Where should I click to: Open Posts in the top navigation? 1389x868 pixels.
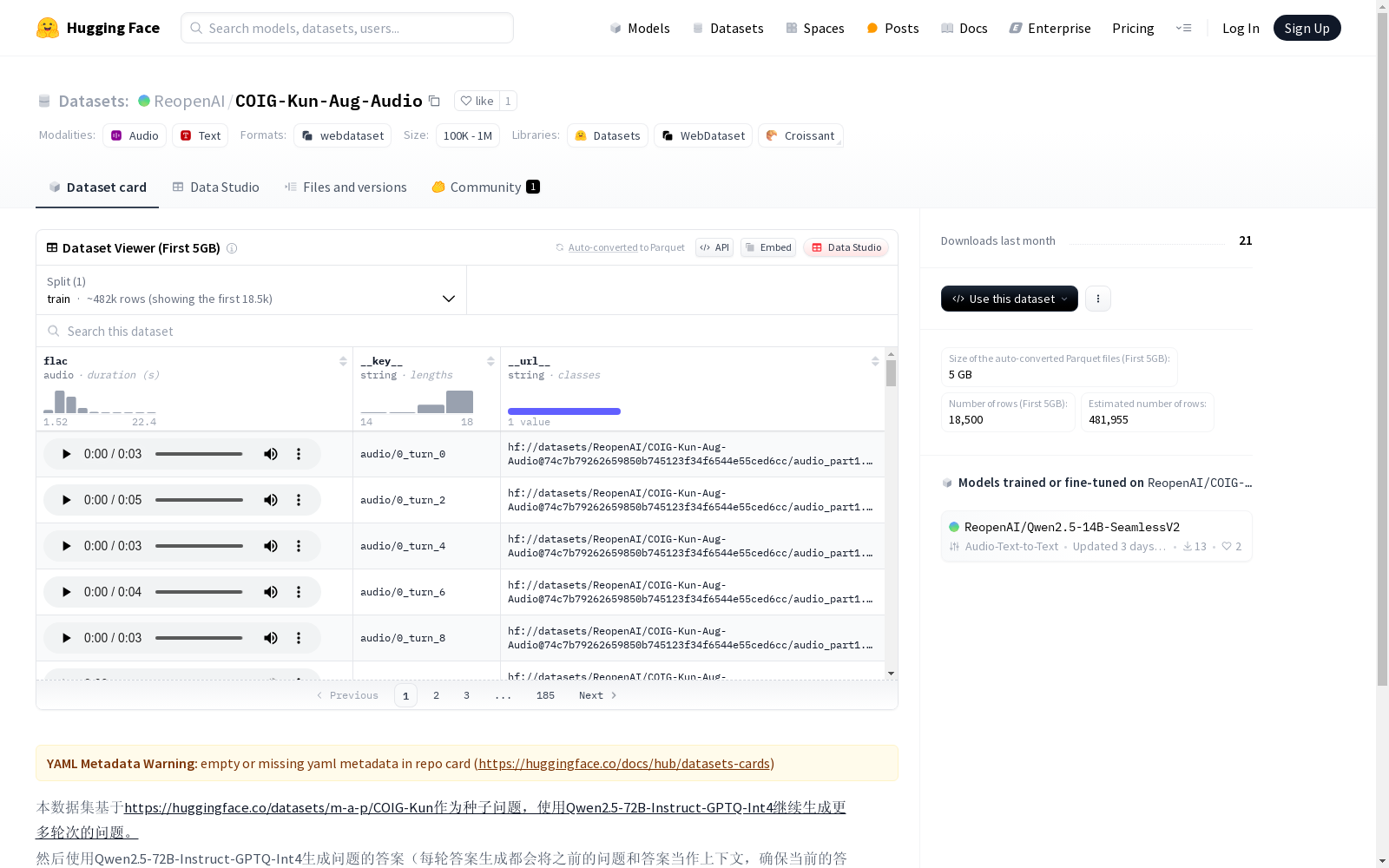pyautogui.click(x=892, y=28)
